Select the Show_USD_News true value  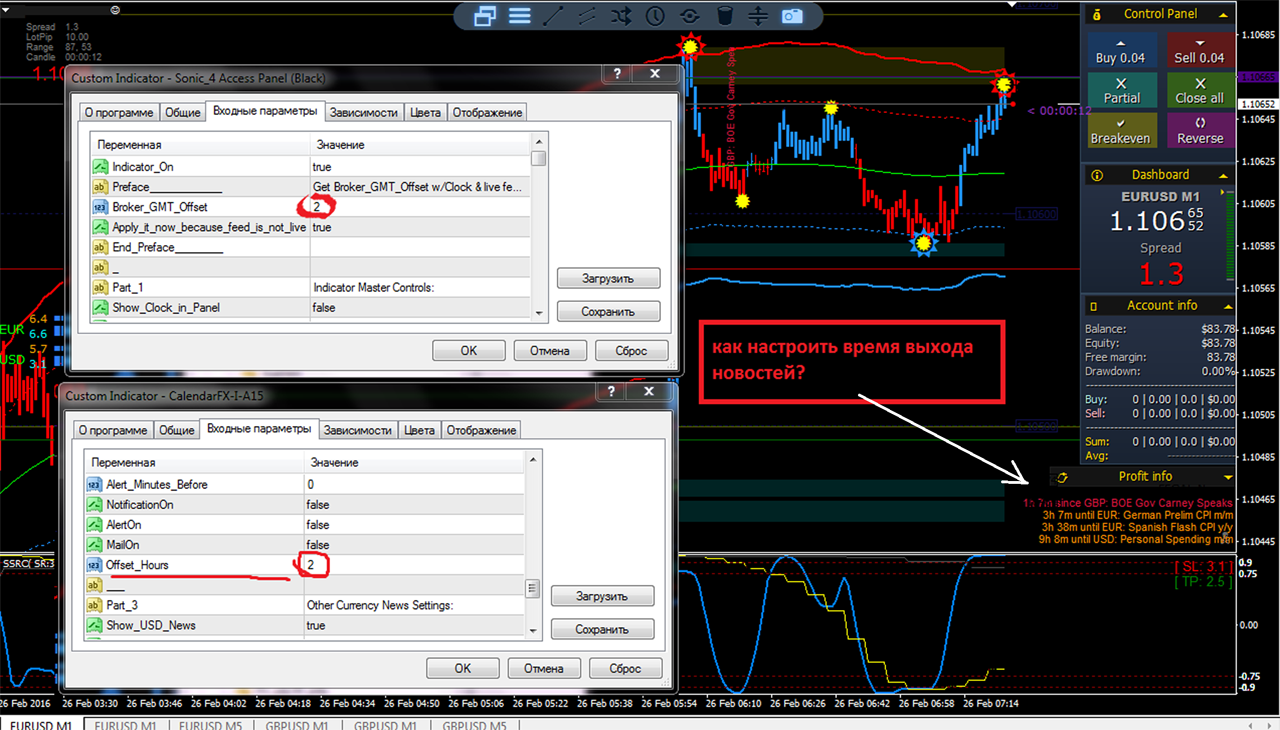414,625
